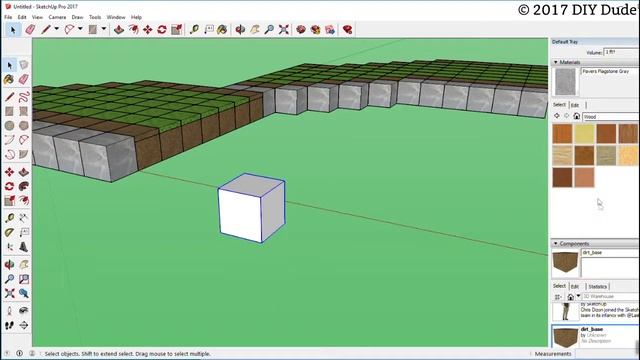This screenshot has width=640, height=360.
Task: Choose the Walk footprints tool
Action: (x=9, y=325)
